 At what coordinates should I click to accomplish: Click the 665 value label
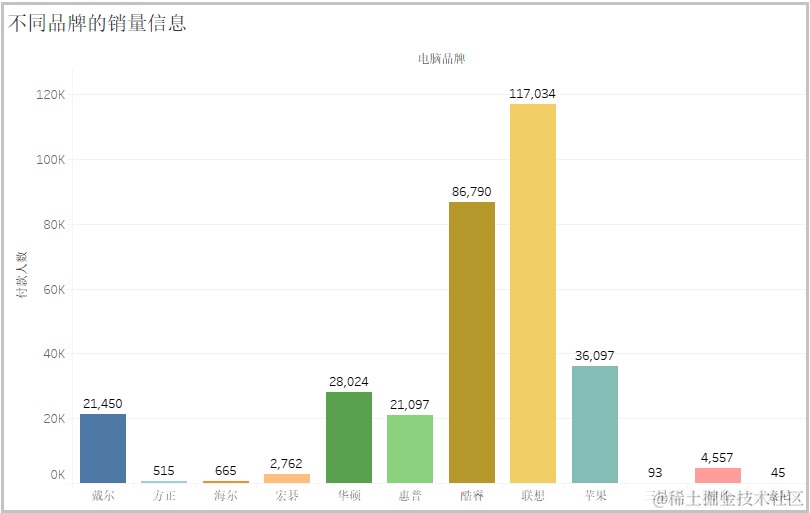tap(226, 471)
